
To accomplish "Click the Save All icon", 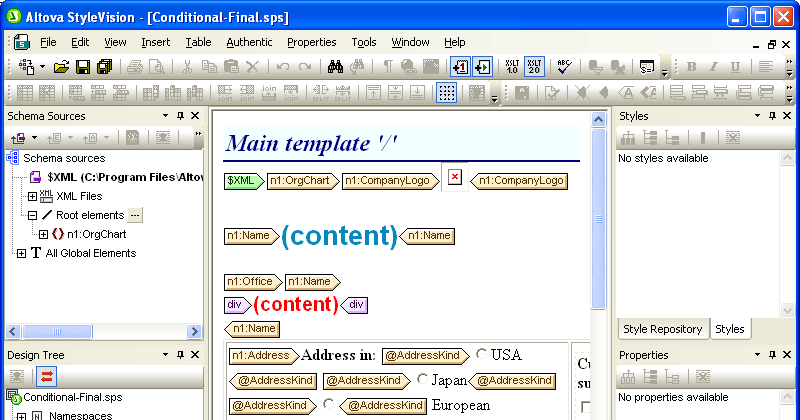I will (x=104, y=67).
